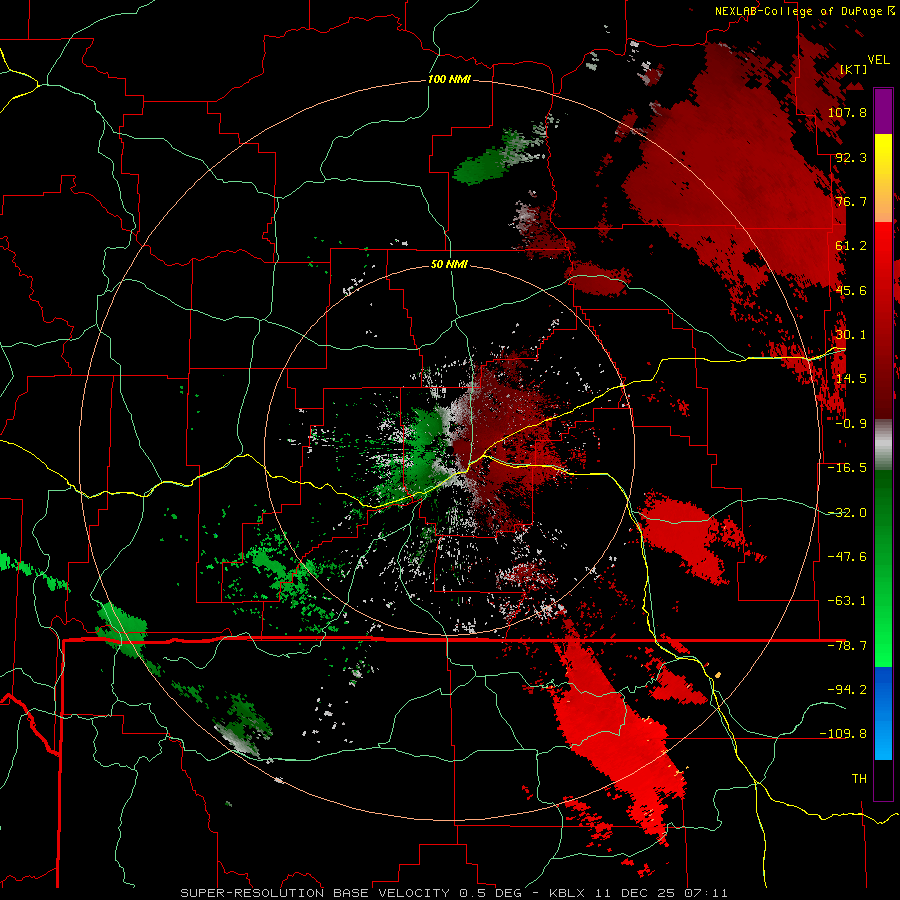The width and height of the screenshot is (900, 900).
Task: Click the 107.8 value on velocity scale
Action: pyautogui.click(x=847, y=112)
